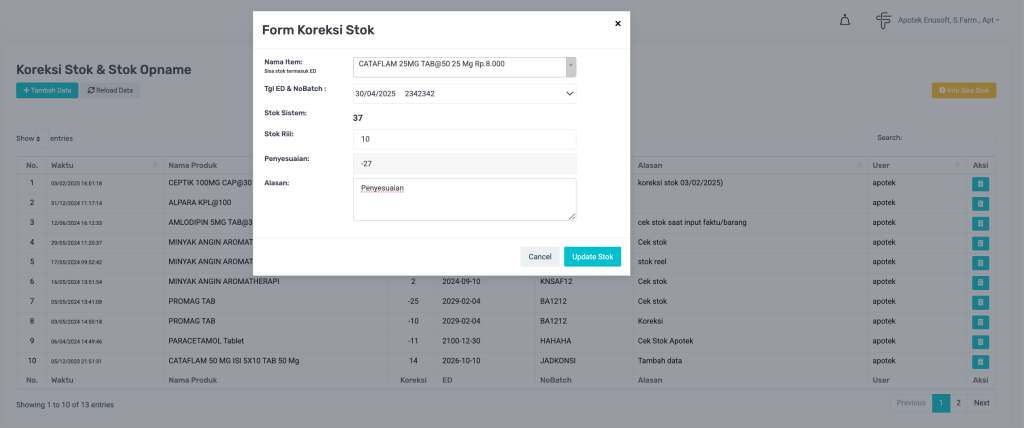Close the Form Koreksi Stok dialog
The height and width of the screenshot is (428, 1024).
[x=617, y=23]
